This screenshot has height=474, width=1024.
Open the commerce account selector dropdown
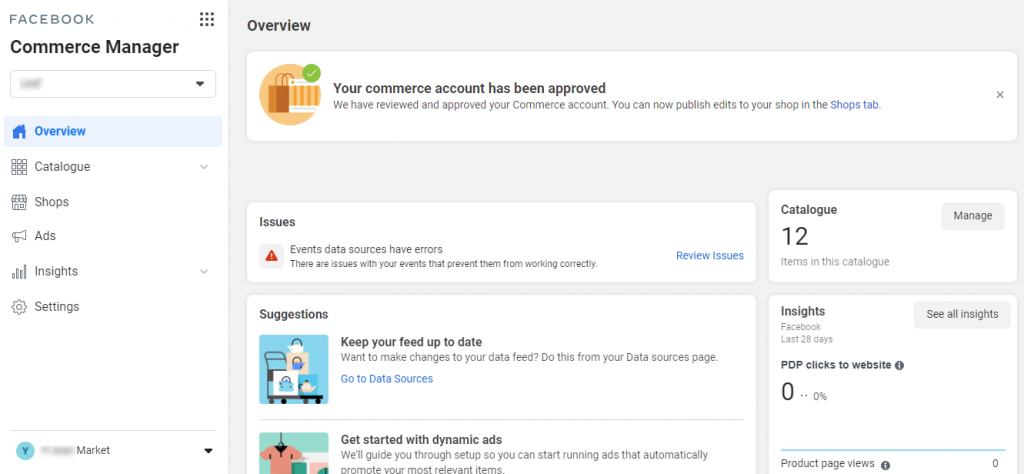113,84
